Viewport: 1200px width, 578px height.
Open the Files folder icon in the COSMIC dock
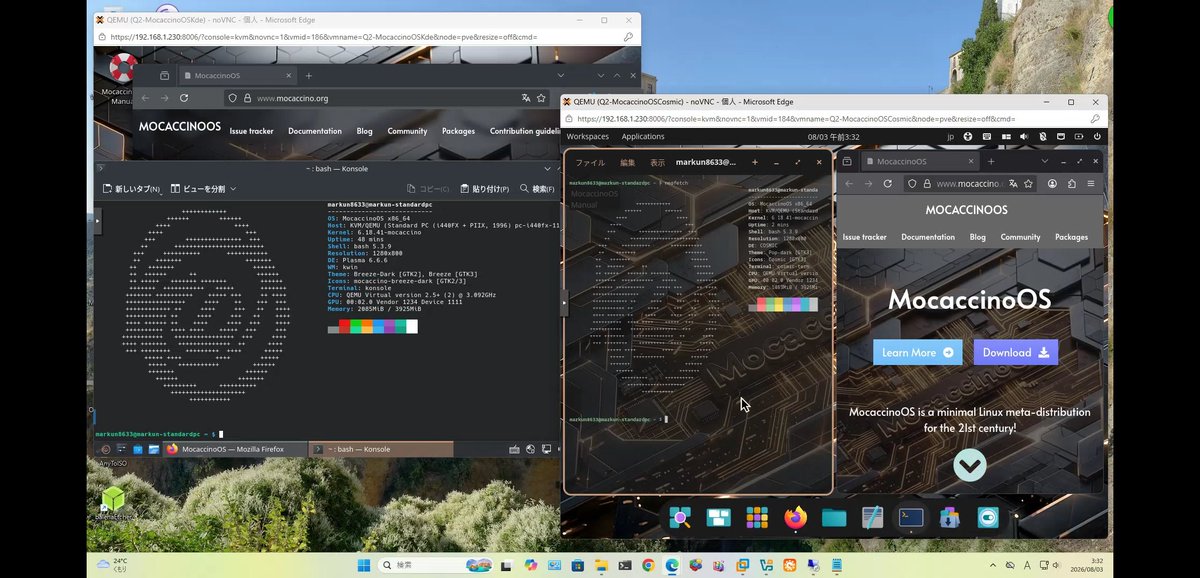(x=834, y=517)
